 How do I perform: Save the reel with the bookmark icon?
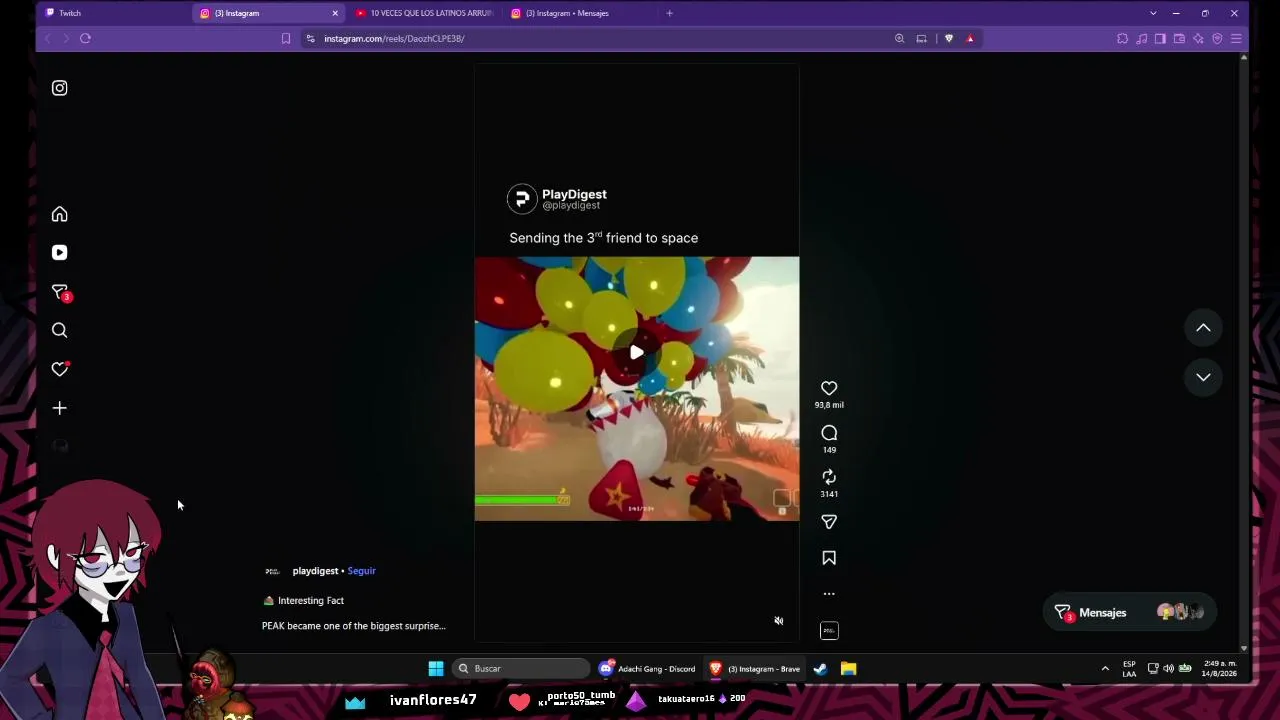829,558
